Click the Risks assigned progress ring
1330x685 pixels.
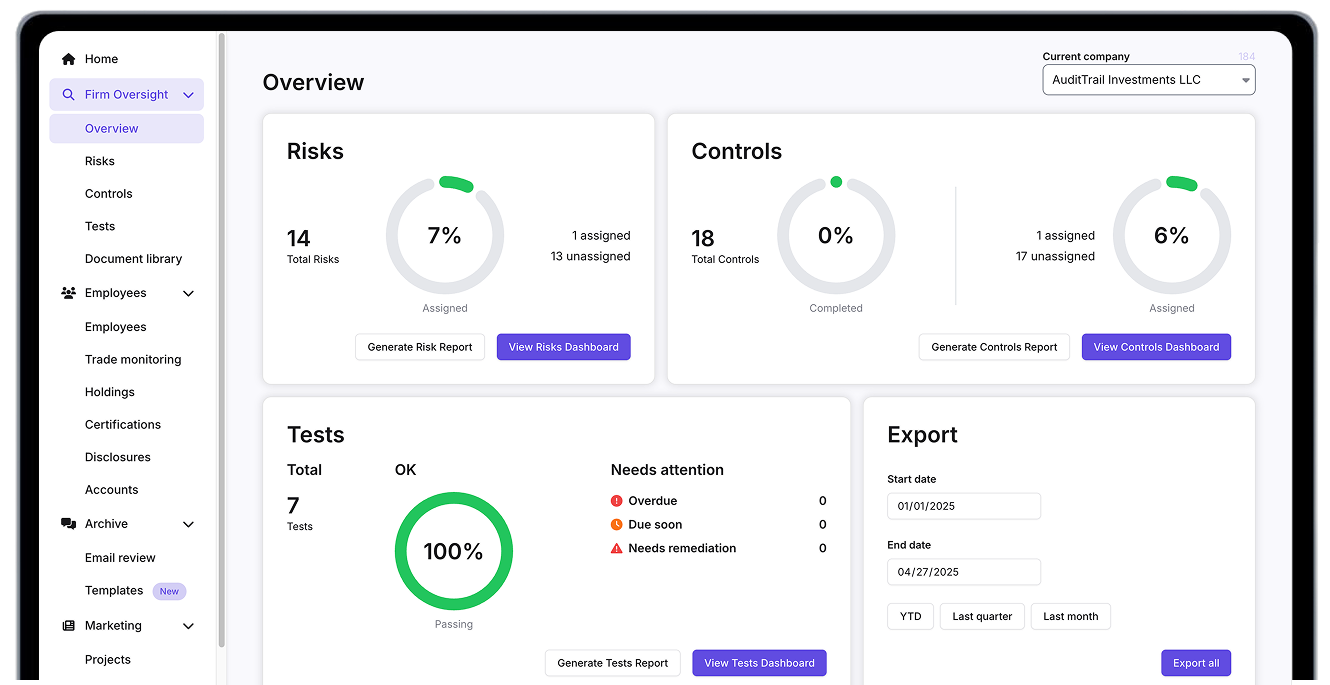point(445,236)
